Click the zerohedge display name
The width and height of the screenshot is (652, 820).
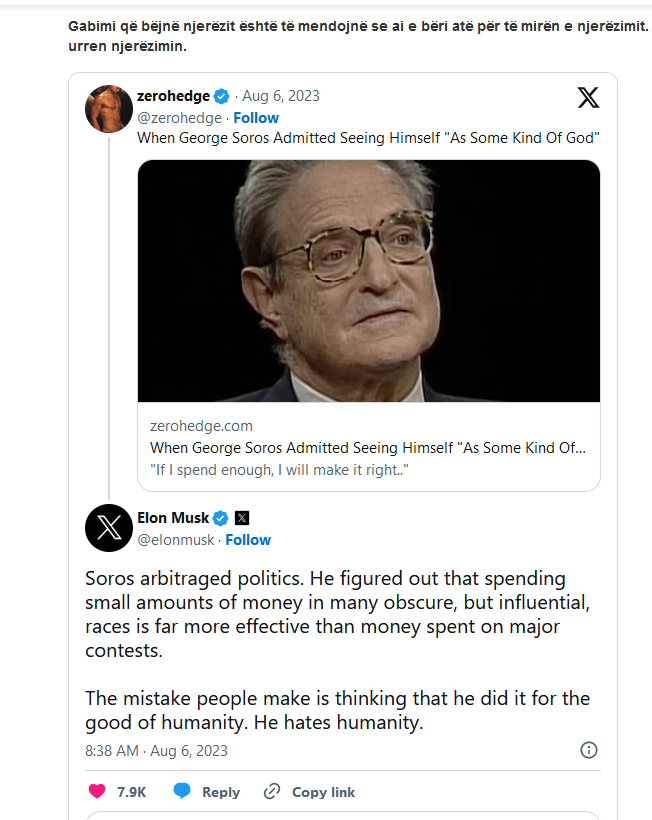[173, 97]
